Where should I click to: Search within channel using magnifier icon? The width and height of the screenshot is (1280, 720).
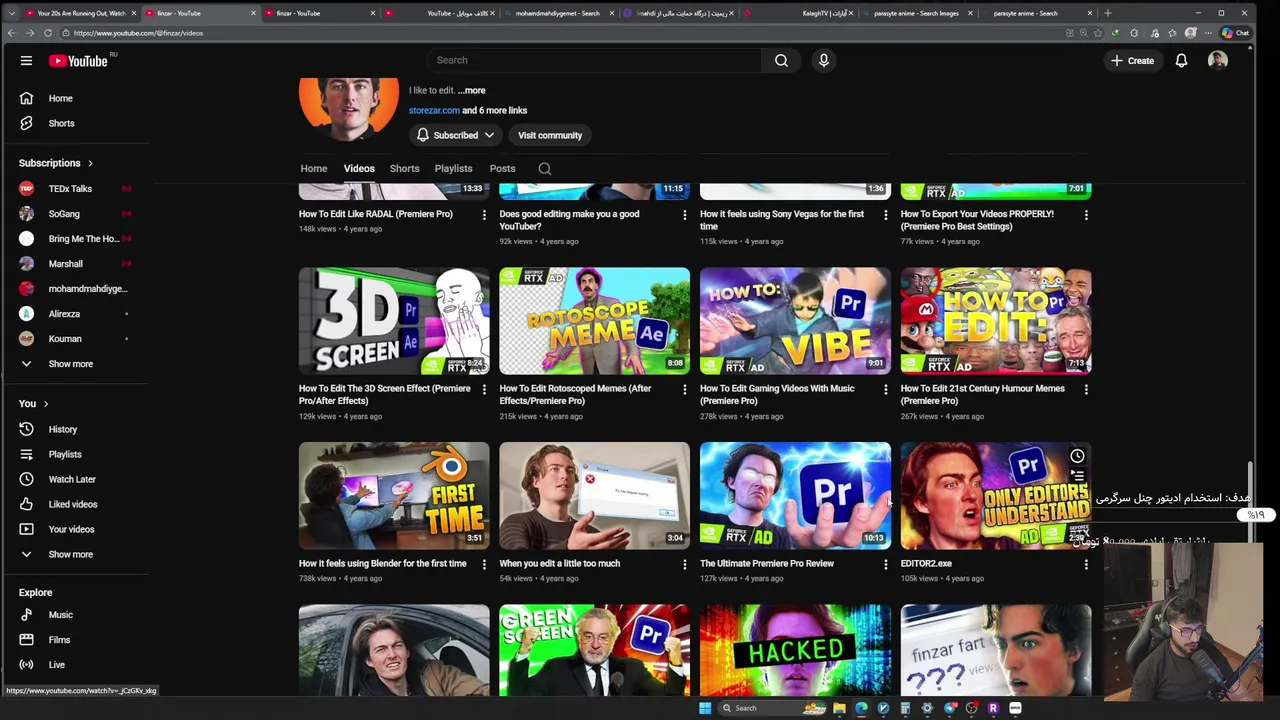[x=545, y=169]
